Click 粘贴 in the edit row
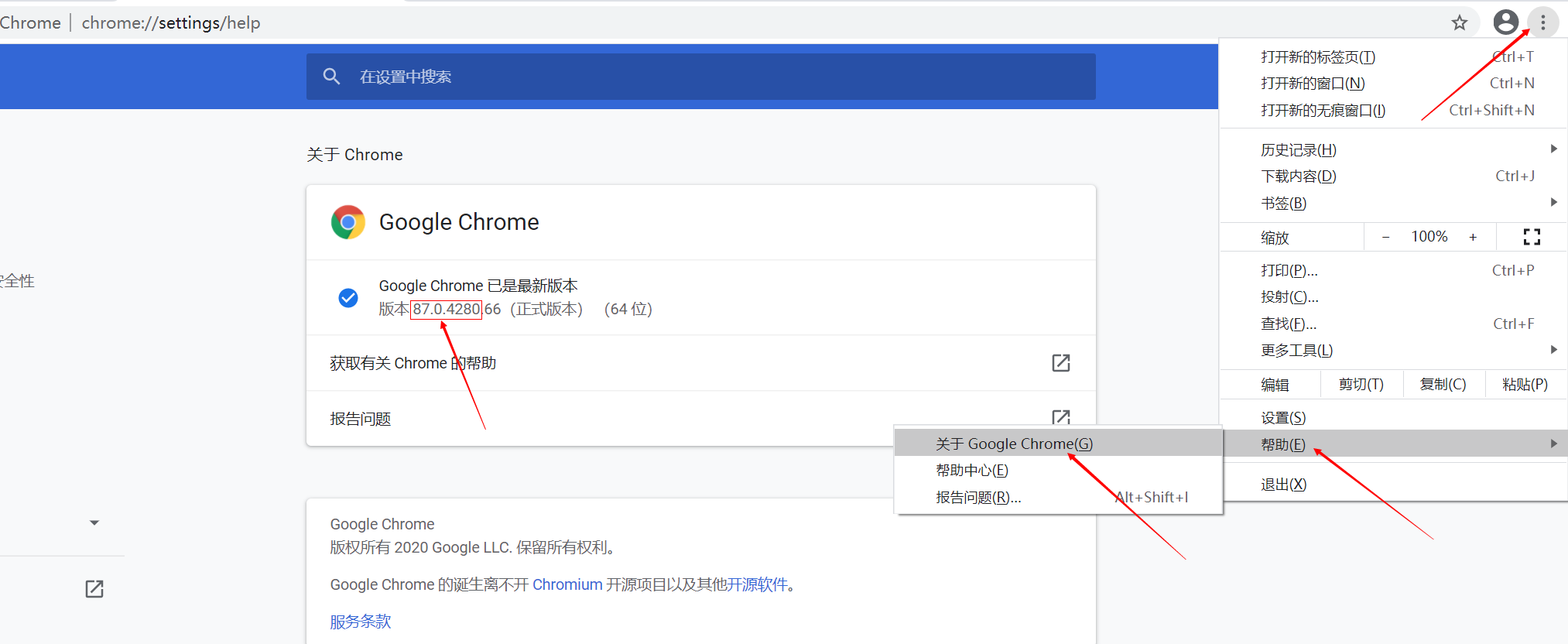The image size is (1568, 644). (1525, 385)
